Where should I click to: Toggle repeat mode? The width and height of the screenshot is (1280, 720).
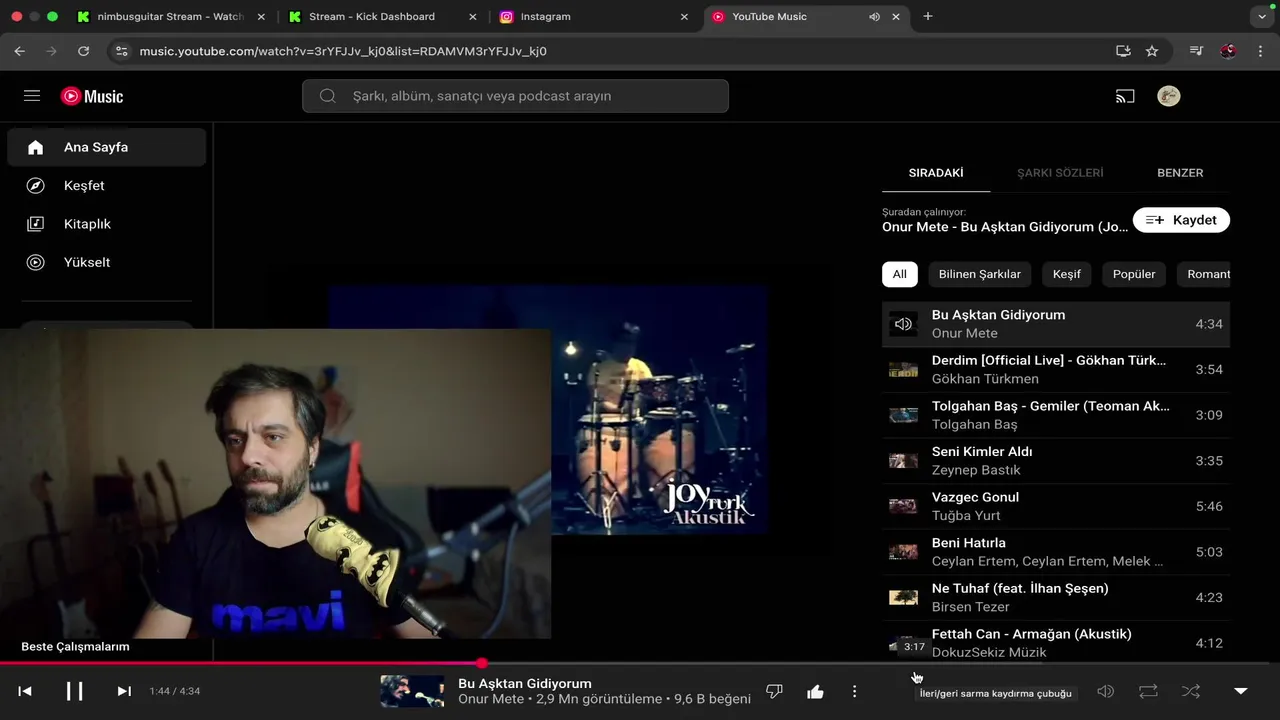point(1148,691)
